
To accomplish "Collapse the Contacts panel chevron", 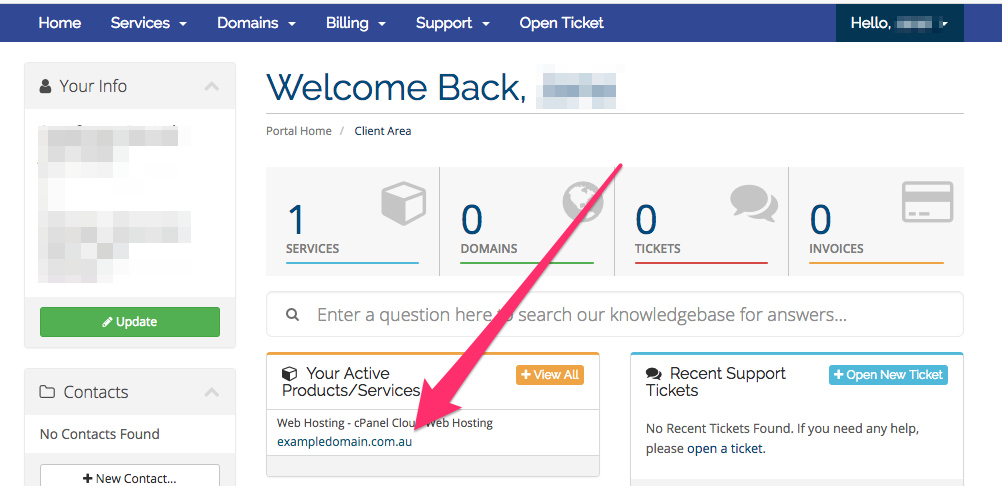I will (212, 391).
